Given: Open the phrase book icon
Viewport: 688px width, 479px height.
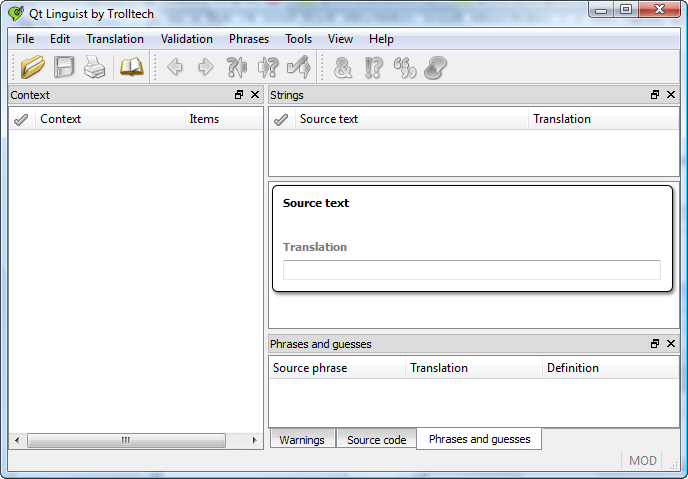Looking at the screenshot, I should click(132, 68).
